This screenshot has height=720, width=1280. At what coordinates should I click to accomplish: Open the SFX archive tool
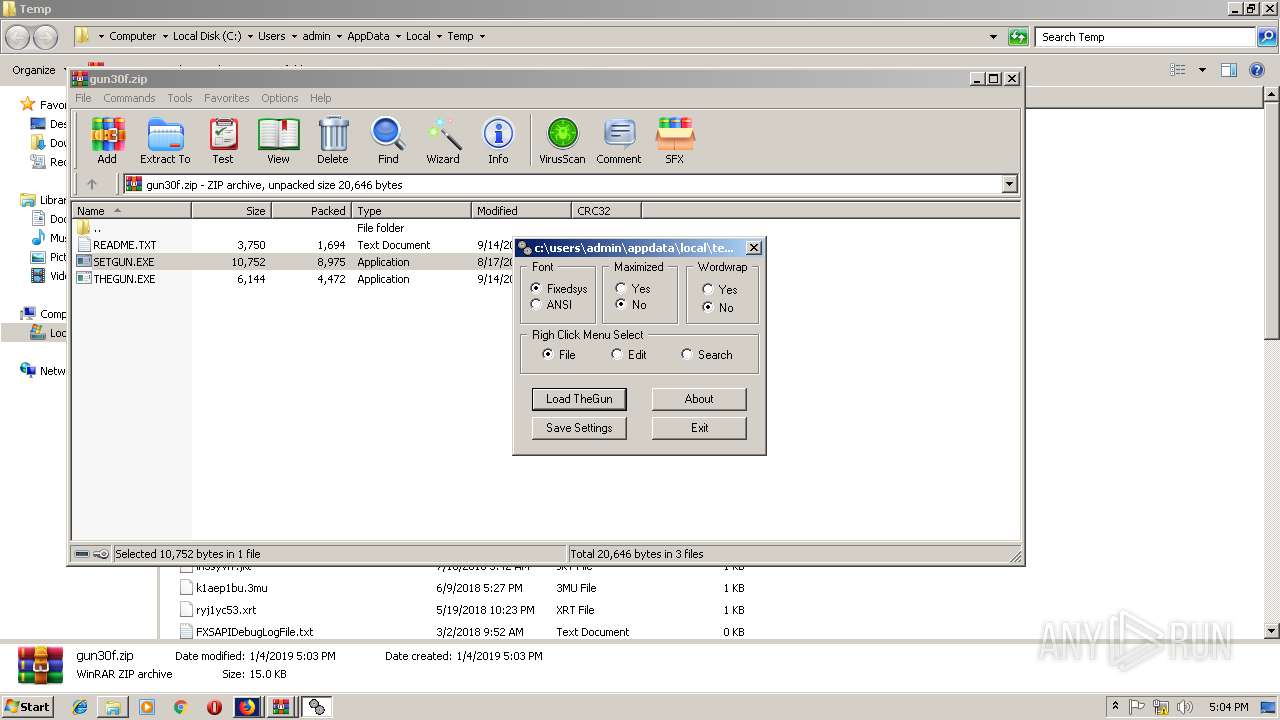coord(675,140)
